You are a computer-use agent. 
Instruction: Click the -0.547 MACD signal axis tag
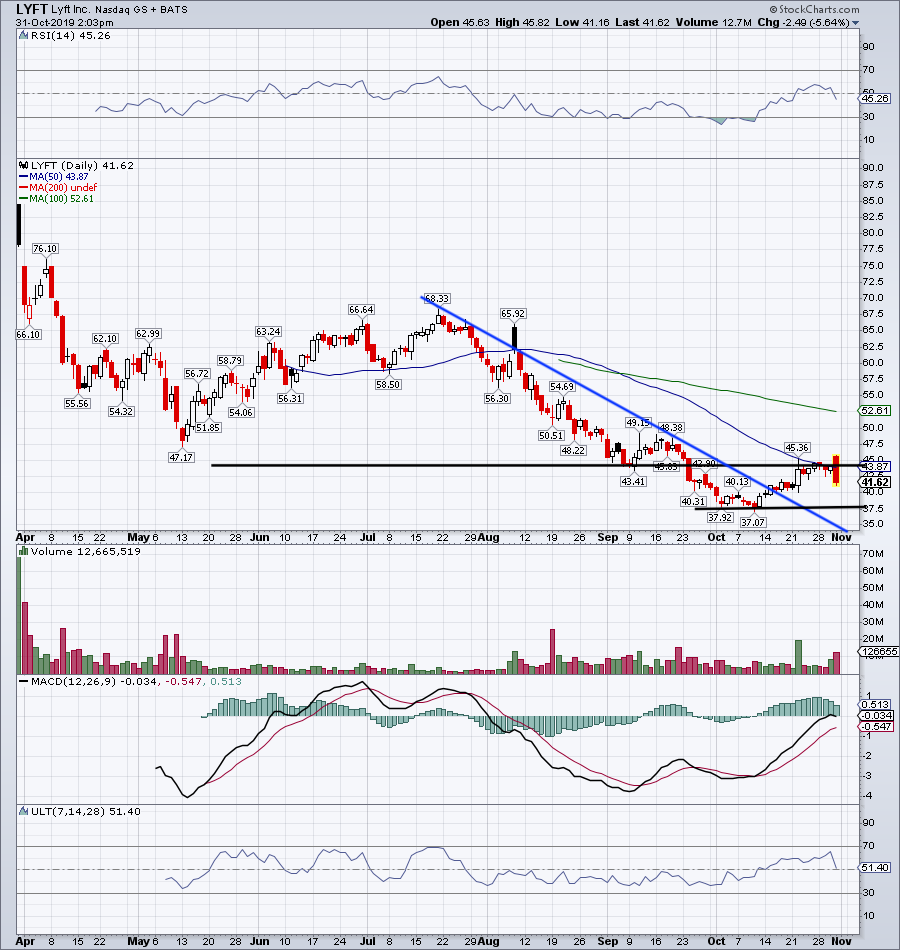coord(876,726)
